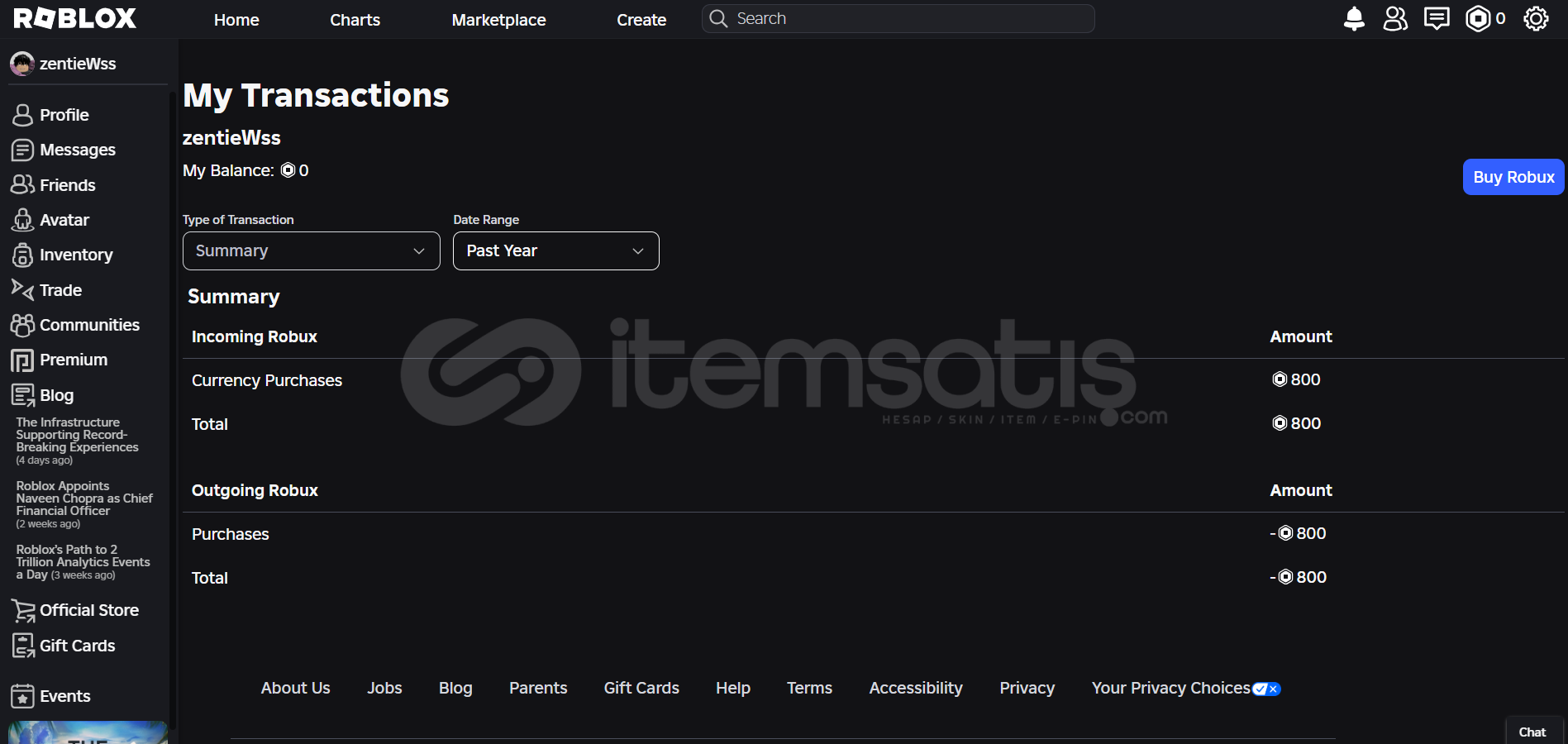Click the zentieWss avatar in sidebar

(x=22, y=64)
